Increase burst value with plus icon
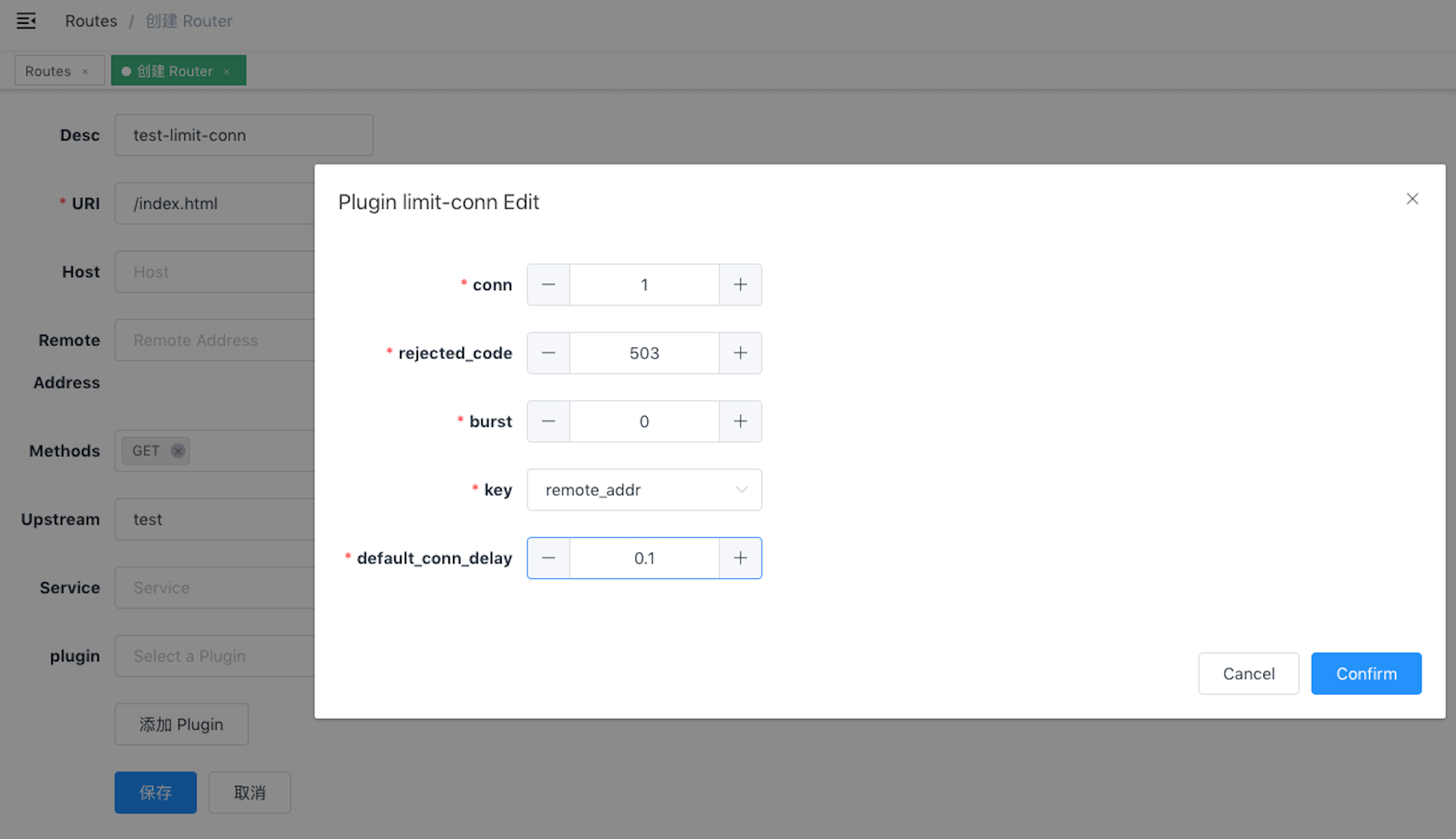Image resolution: width=1456 pixels, height=839 pixels. pos(740,421)
